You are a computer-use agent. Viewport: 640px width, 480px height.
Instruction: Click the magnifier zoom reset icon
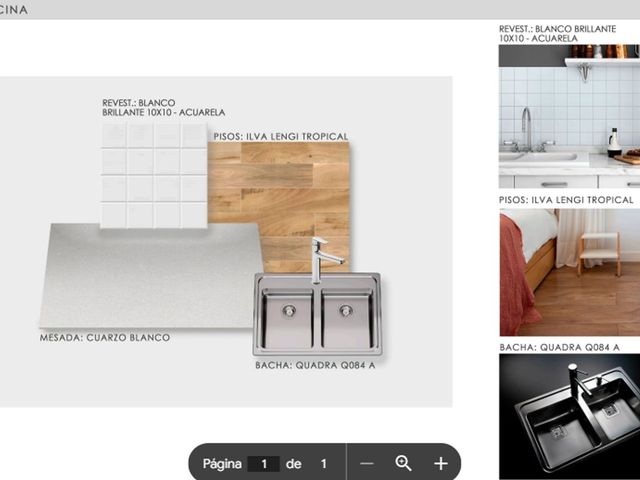[x=403, y=463]
